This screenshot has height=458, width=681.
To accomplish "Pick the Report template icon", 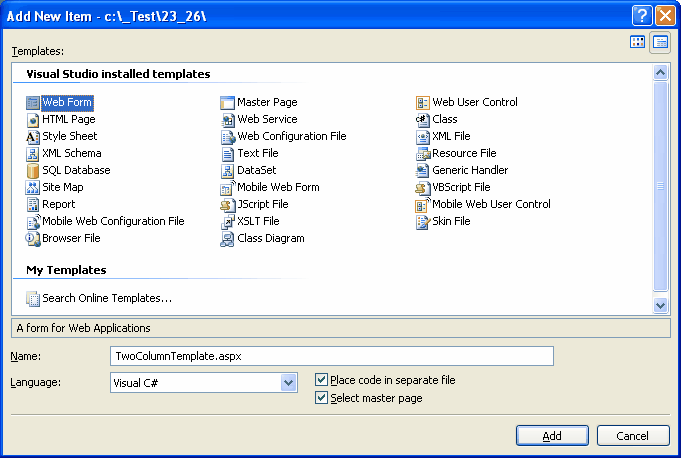I will [x=33, y=204].
